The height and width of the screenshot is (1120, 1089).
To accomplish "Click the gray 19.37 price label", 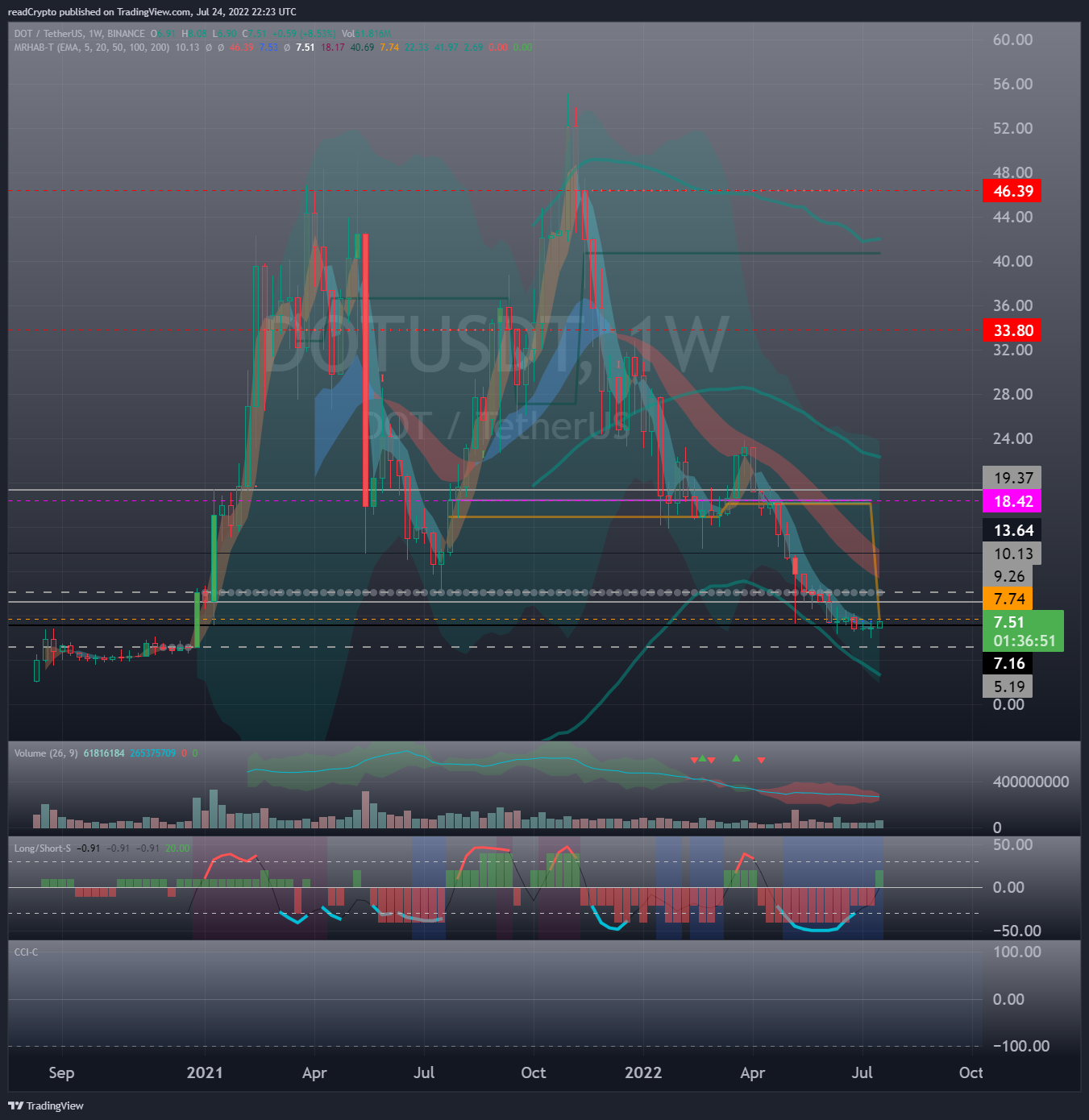I will point(1012,478).
